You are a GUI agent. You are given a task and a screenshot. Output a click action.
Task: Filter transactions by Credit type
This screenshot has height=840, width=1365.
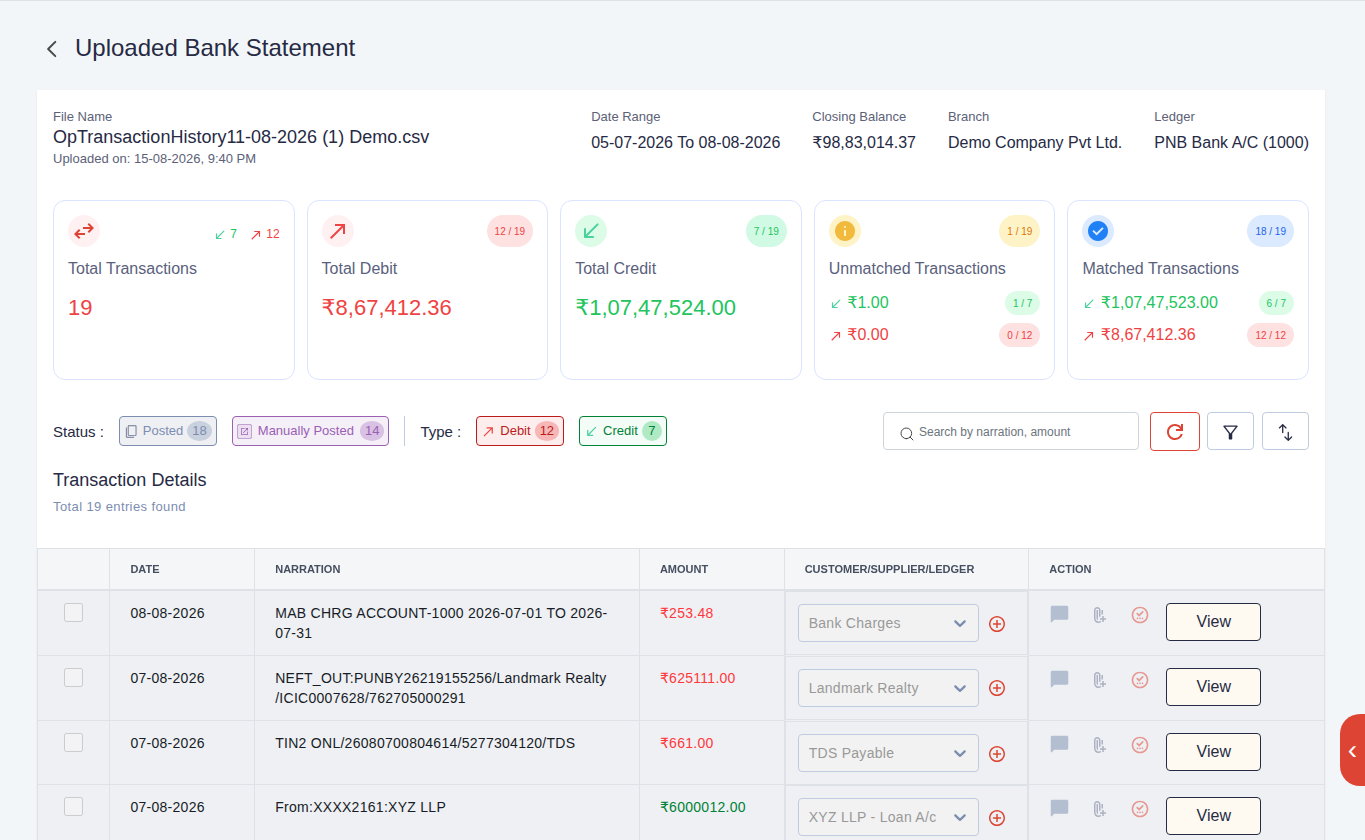pos(623,431)
